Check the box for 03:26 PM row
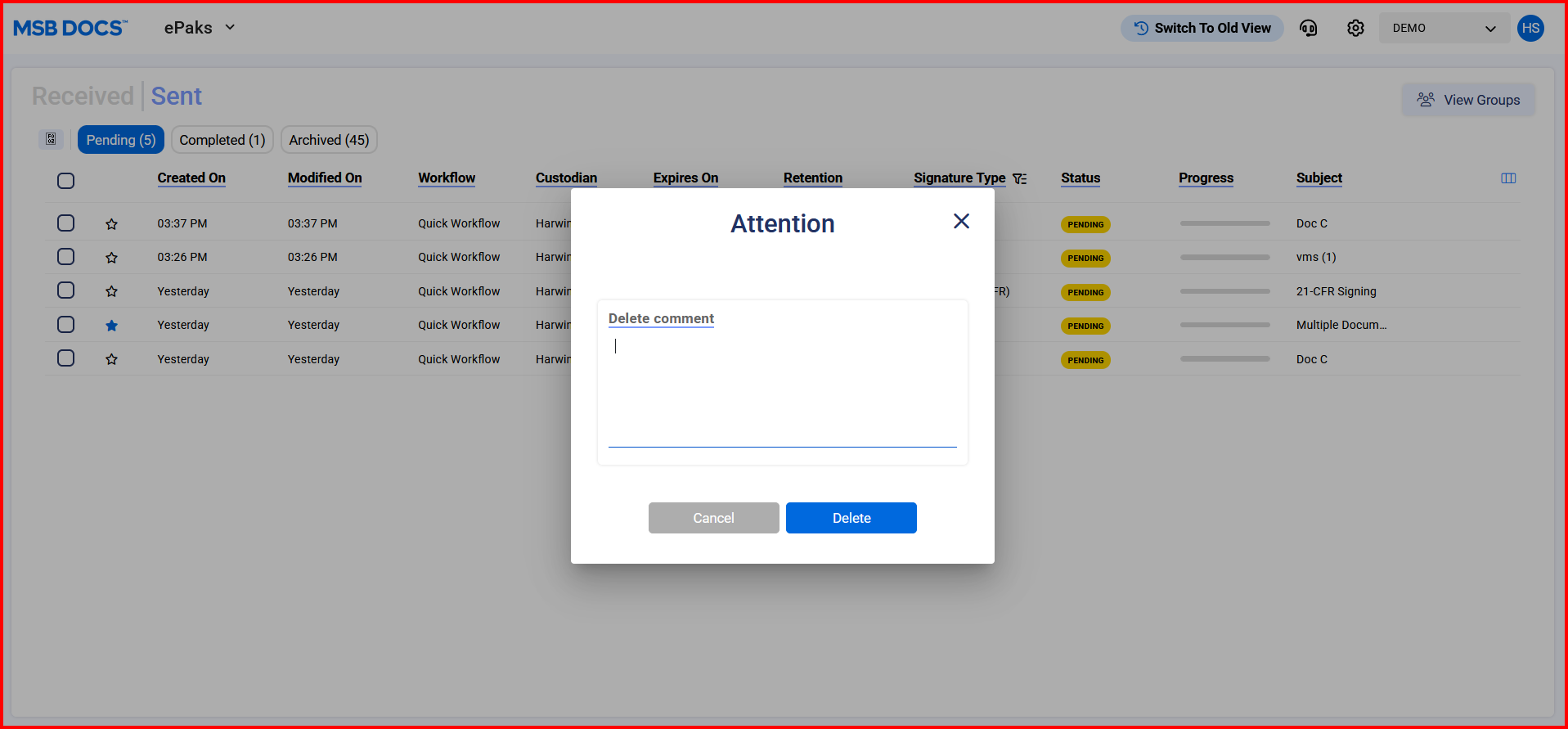This screenshot has width=1568, height=729. [x=66, y=257]
